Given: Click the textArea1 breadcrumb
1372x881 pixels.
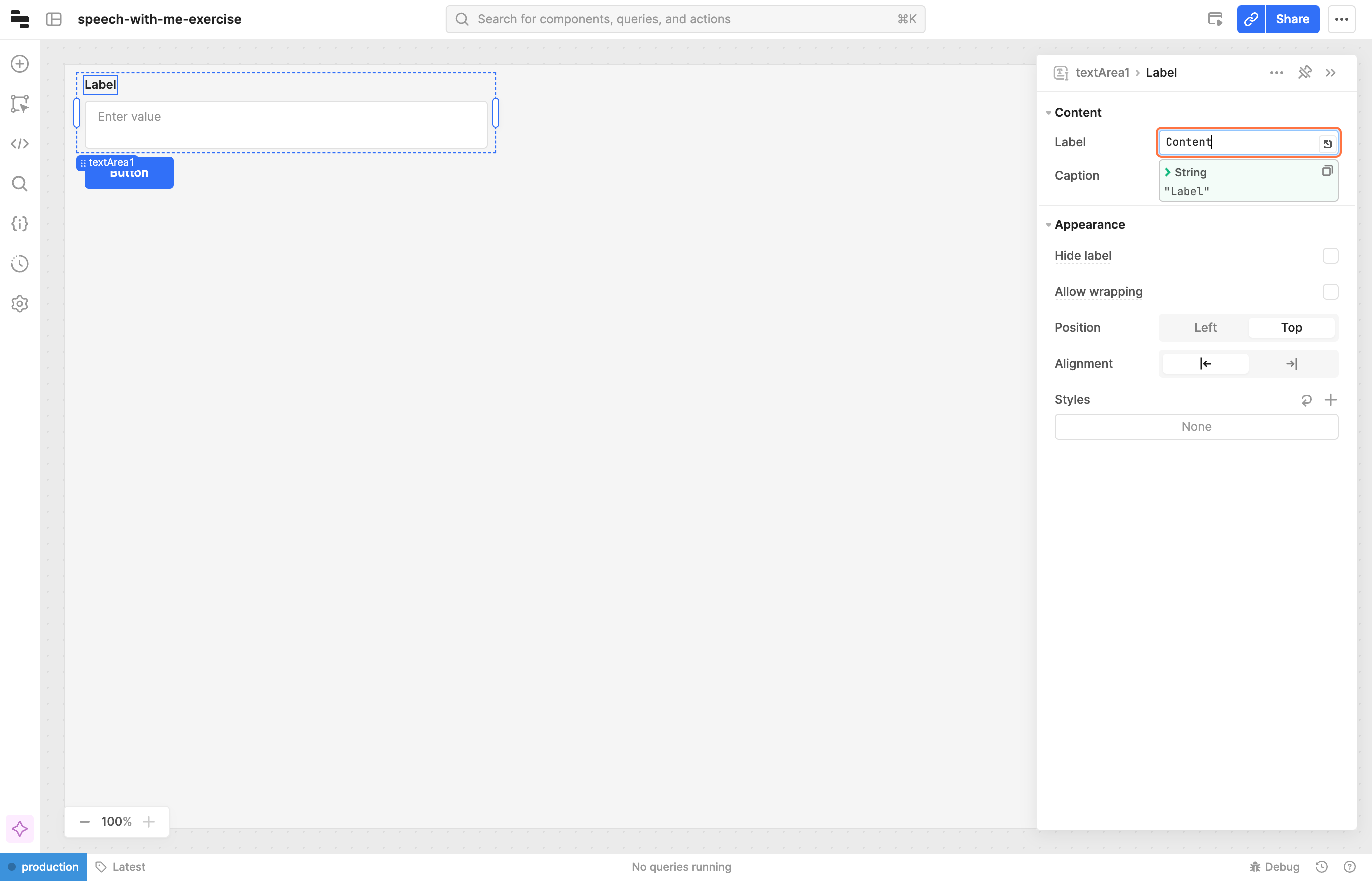Looking at the screenshot, I should pos(1102,72).
